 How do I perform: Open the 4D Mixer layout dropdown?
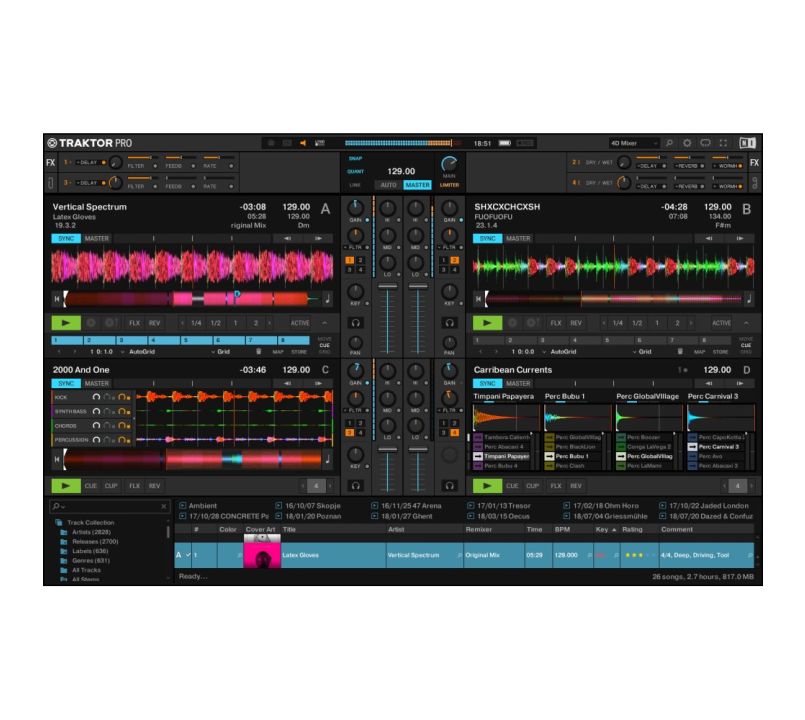click(634, 143)
